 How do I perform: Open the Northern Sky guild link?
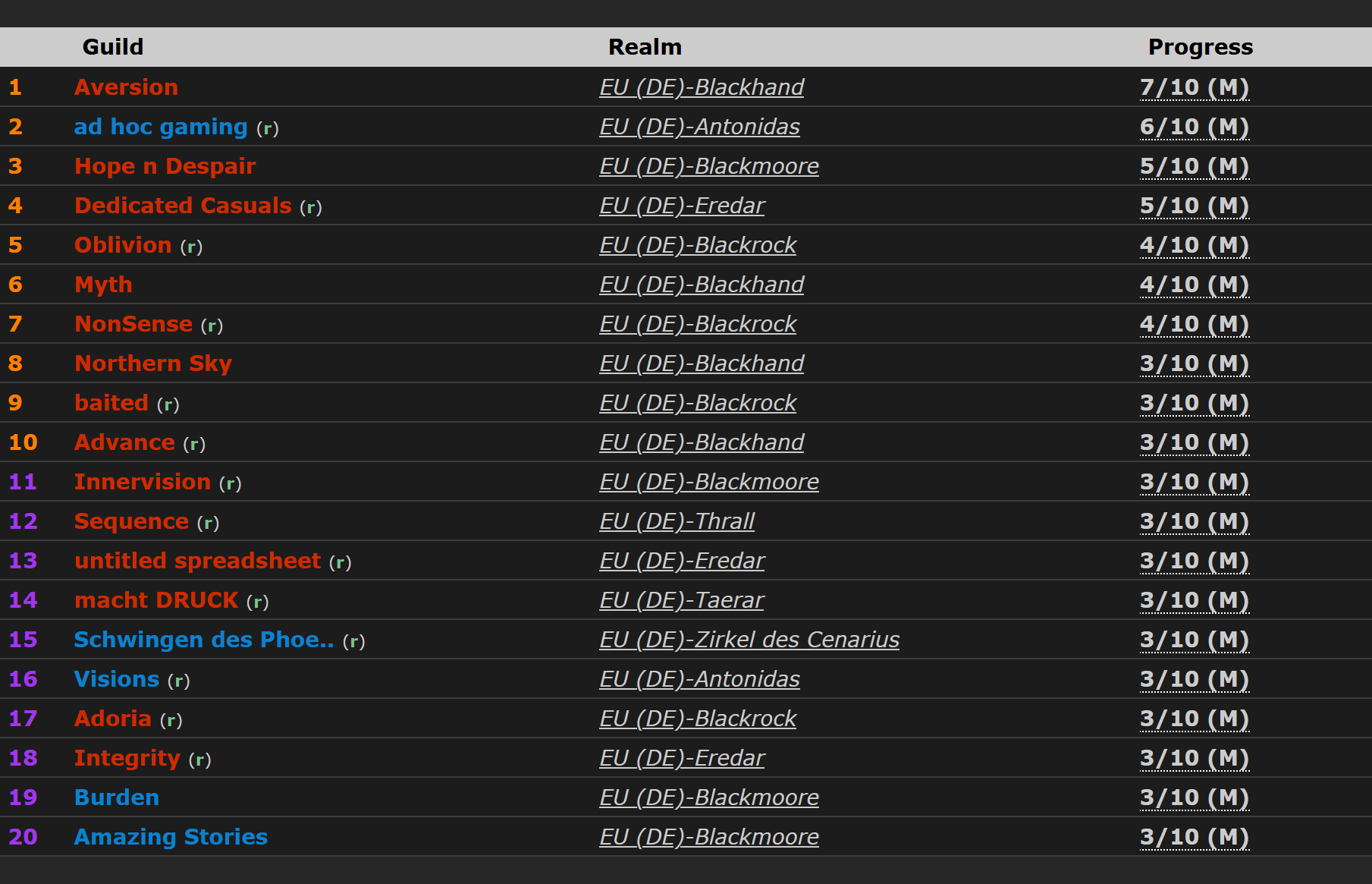(153, 363)
